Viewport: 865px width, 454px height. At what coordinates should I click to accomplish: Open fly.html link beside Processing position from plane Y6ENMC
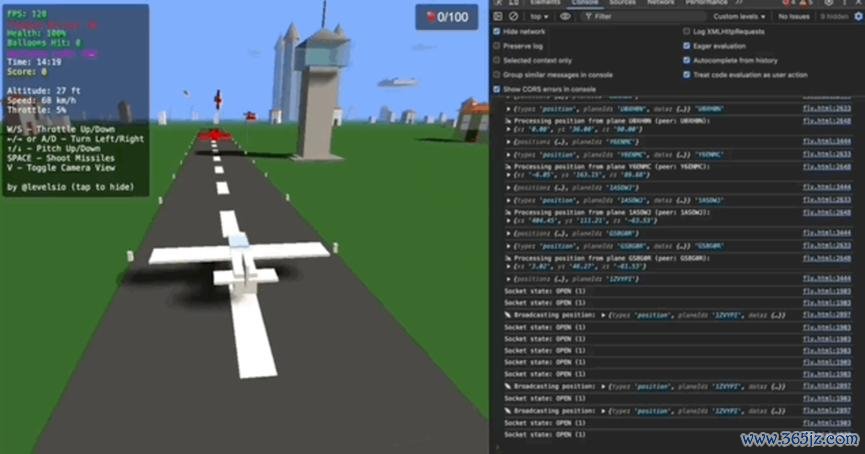click(x=826, y=167)
